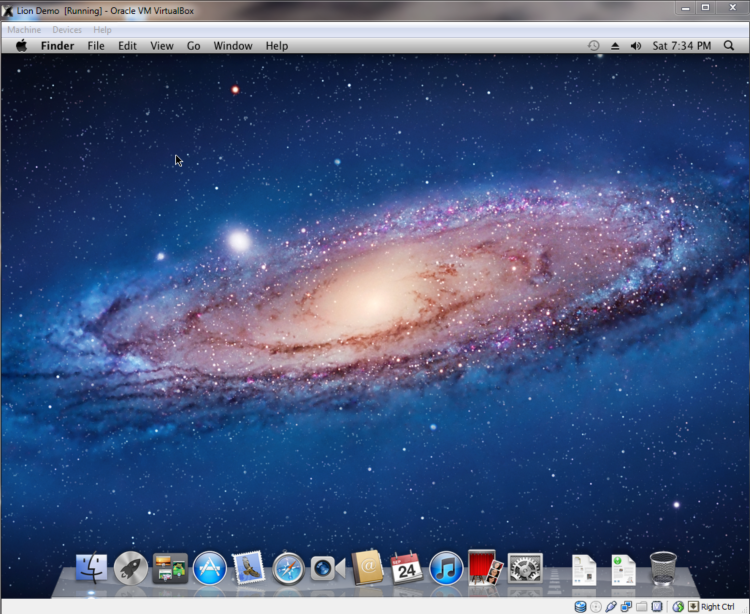Viewport: 750px width, 614px height.
Task: Maximize the VirtualBox window
Action: coord(706,8)
